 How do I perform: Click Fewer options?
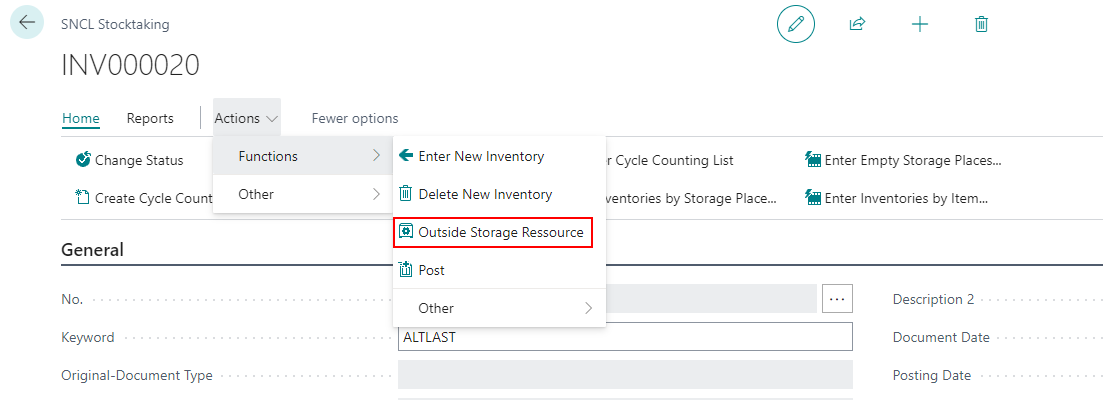355,118
